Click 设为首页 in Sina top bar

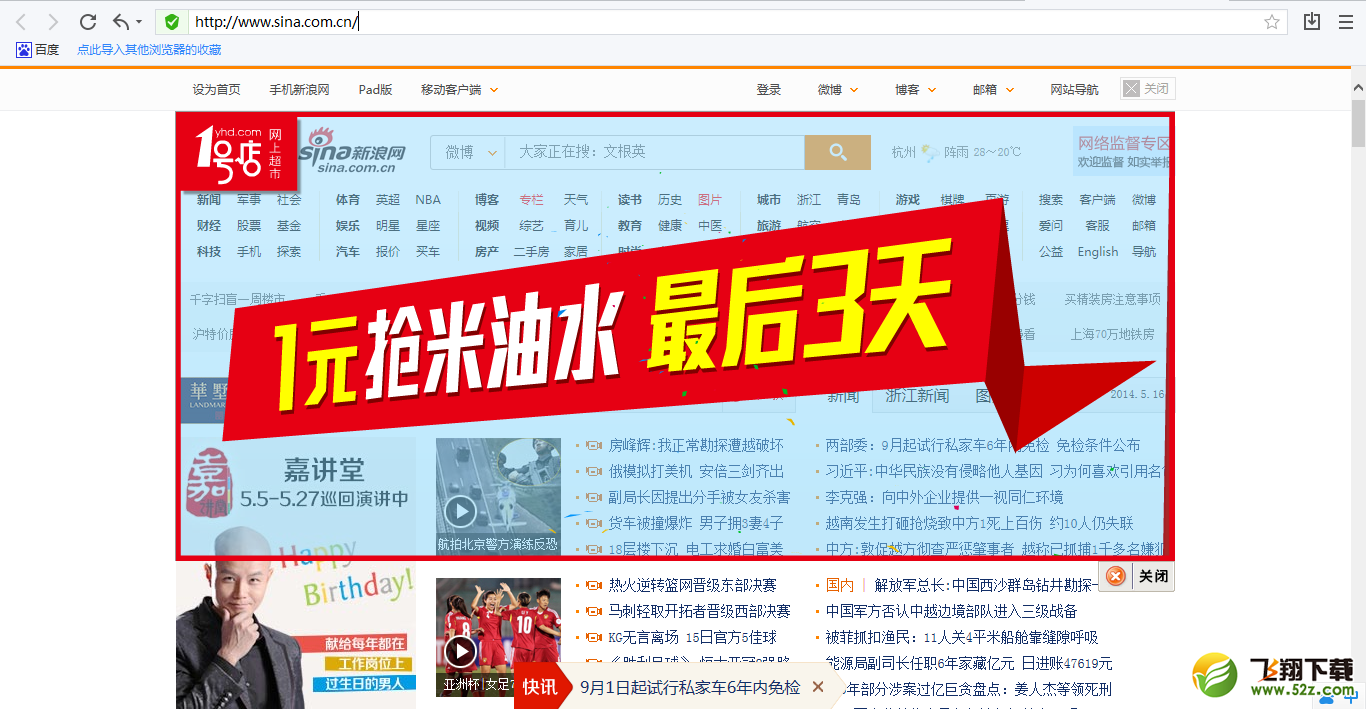coord(217,89)
